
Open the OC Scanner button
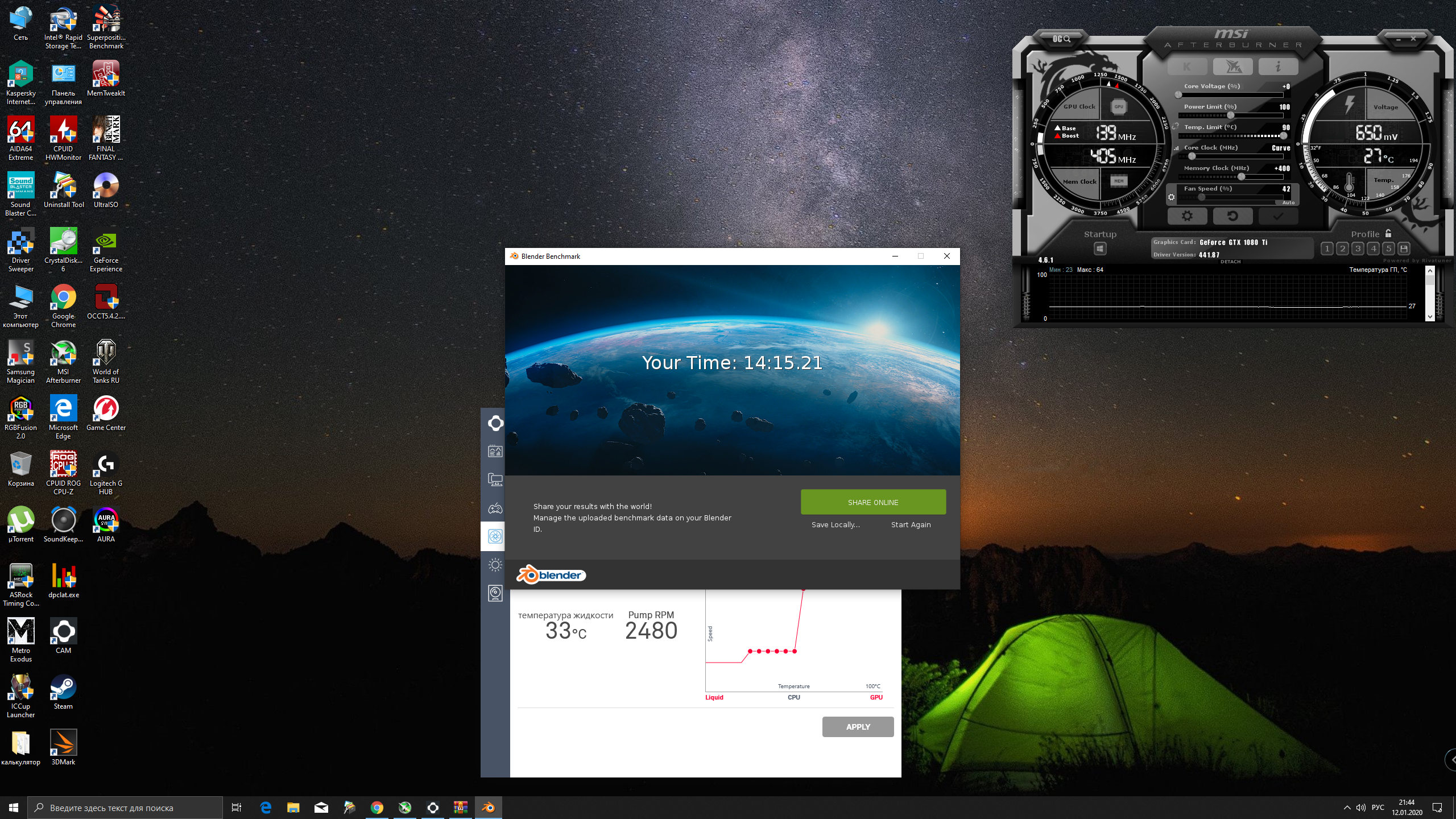1061,39
